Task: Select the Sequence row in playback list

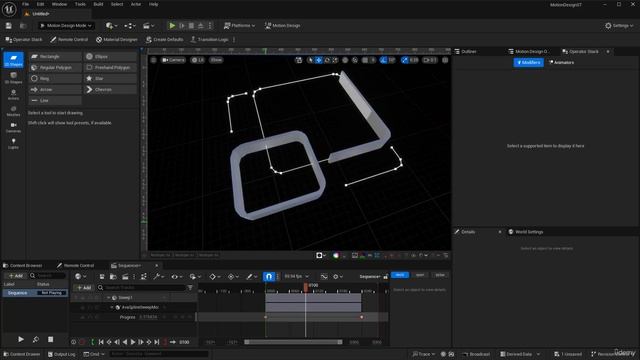Action: tap(35, 293)
